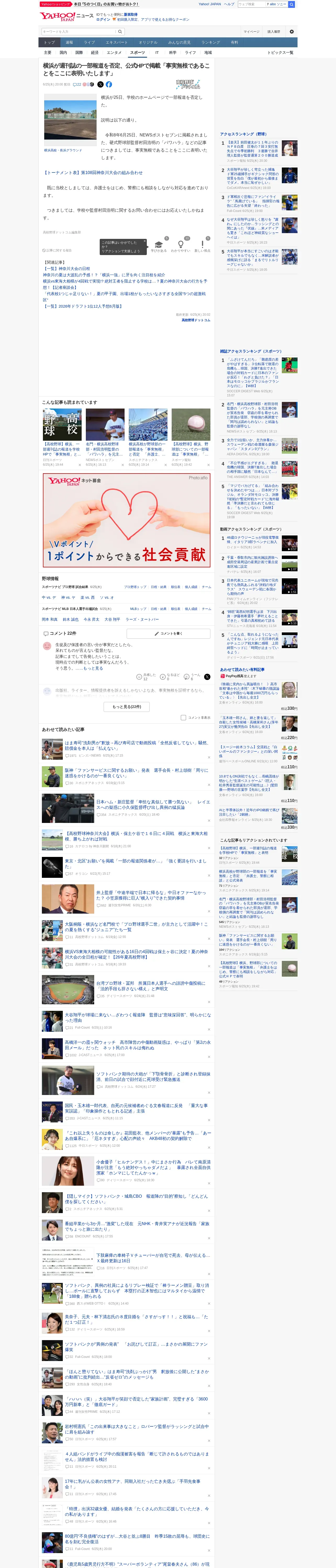
Task: Open the settings gear in the header
Action: (x=292, y=32)
